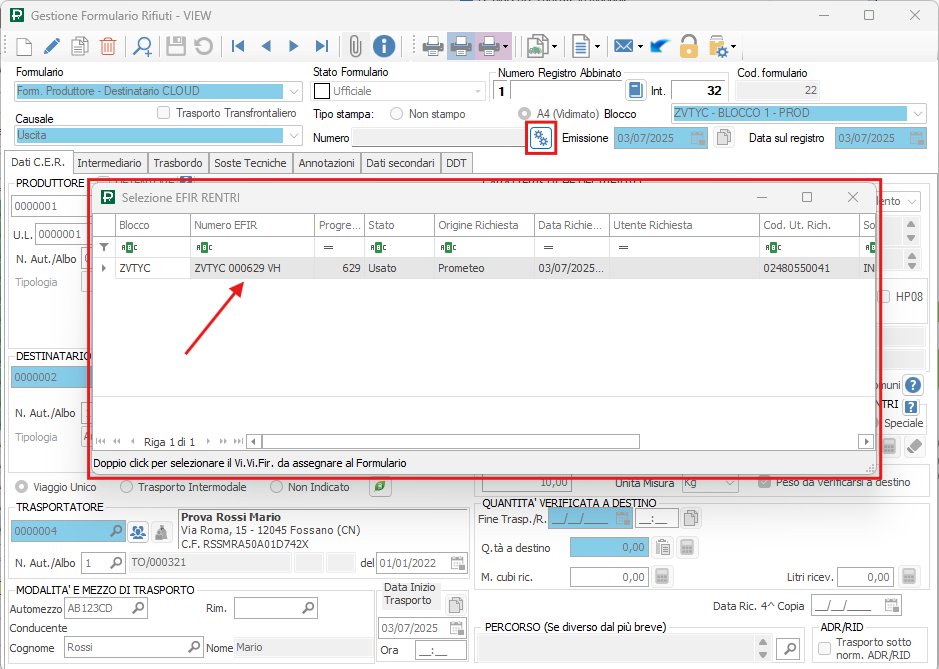Select the Non stampo radio option
Screen dimensions: 939x669
(x=397, y=114)
